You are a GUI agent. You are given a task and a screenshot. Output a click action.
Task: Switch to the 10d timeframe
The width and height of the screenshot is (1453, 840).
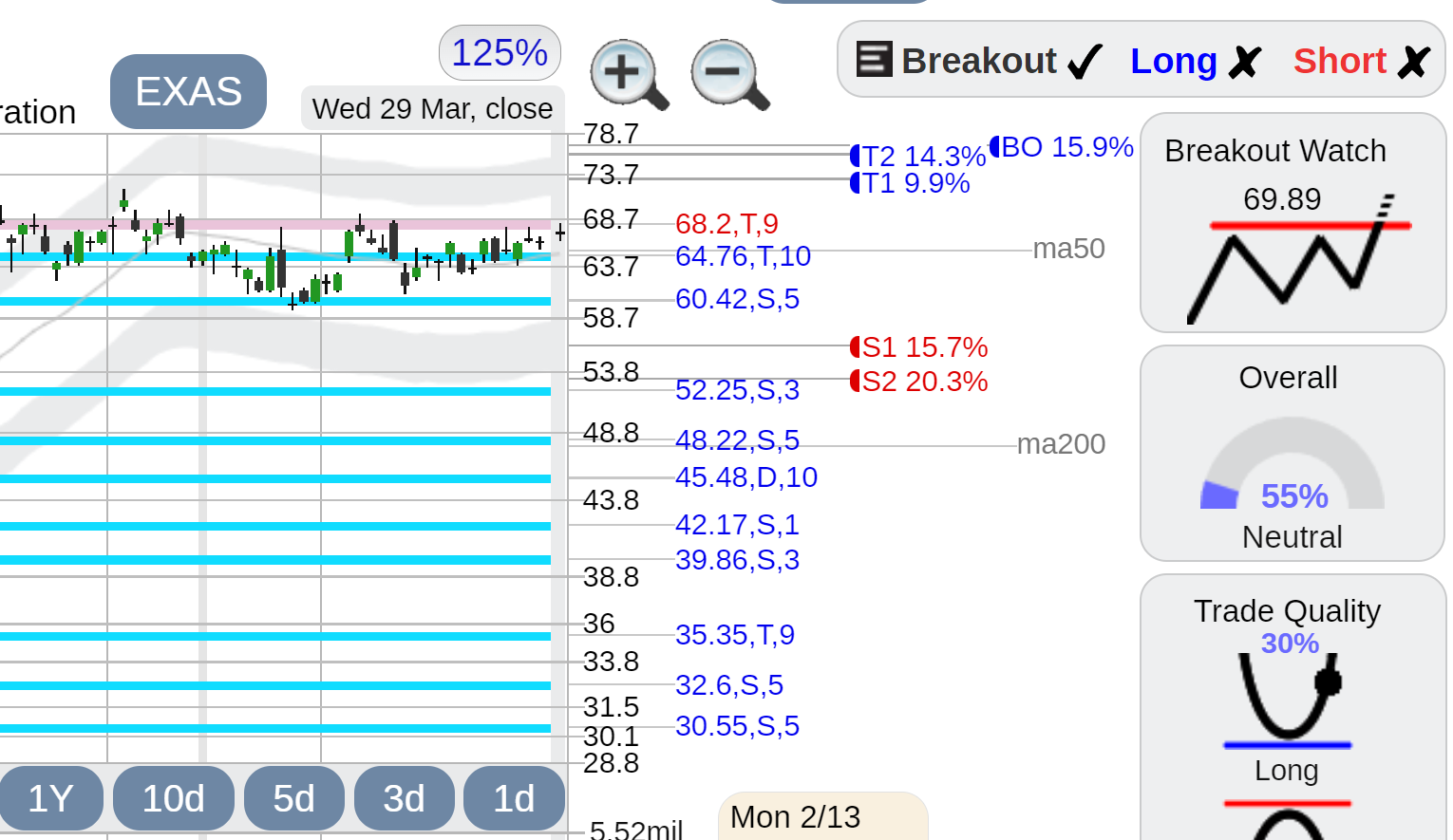pyautogui.click(x=173, y=798)
